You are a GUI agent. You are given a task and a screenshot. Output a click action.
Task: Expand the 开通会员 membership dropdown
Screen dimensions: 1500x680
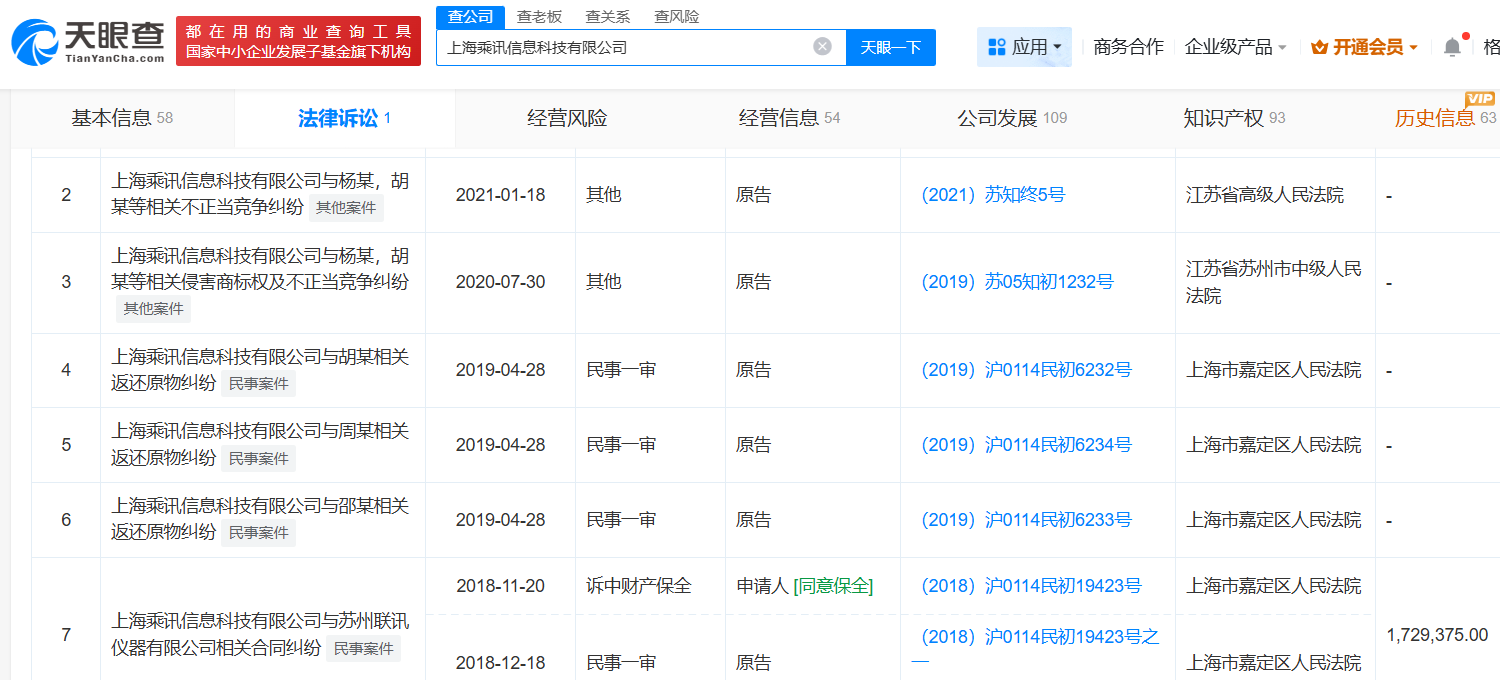(x=1364, y=47)
